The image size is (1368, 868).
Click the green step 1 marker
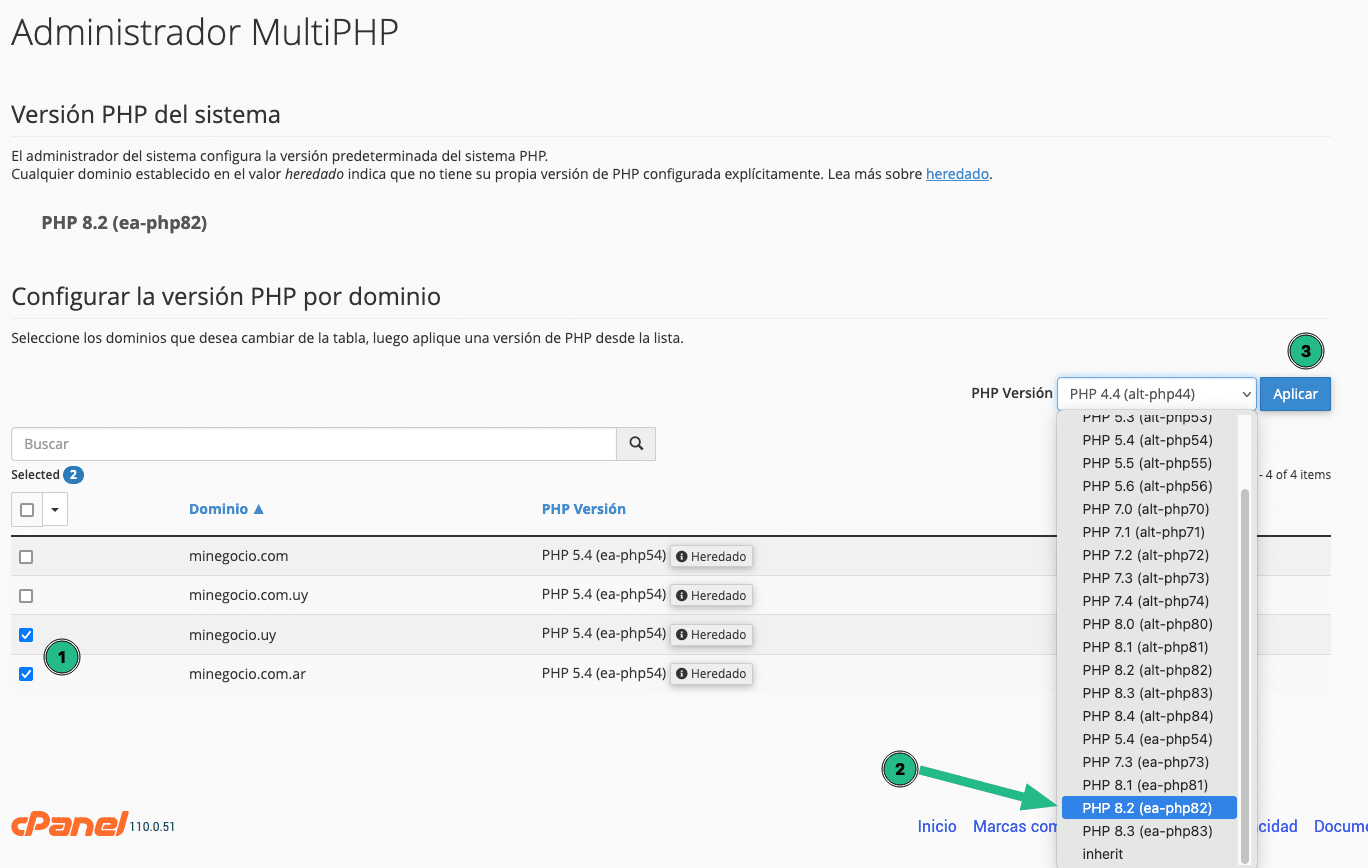click(x=62, y=657)
